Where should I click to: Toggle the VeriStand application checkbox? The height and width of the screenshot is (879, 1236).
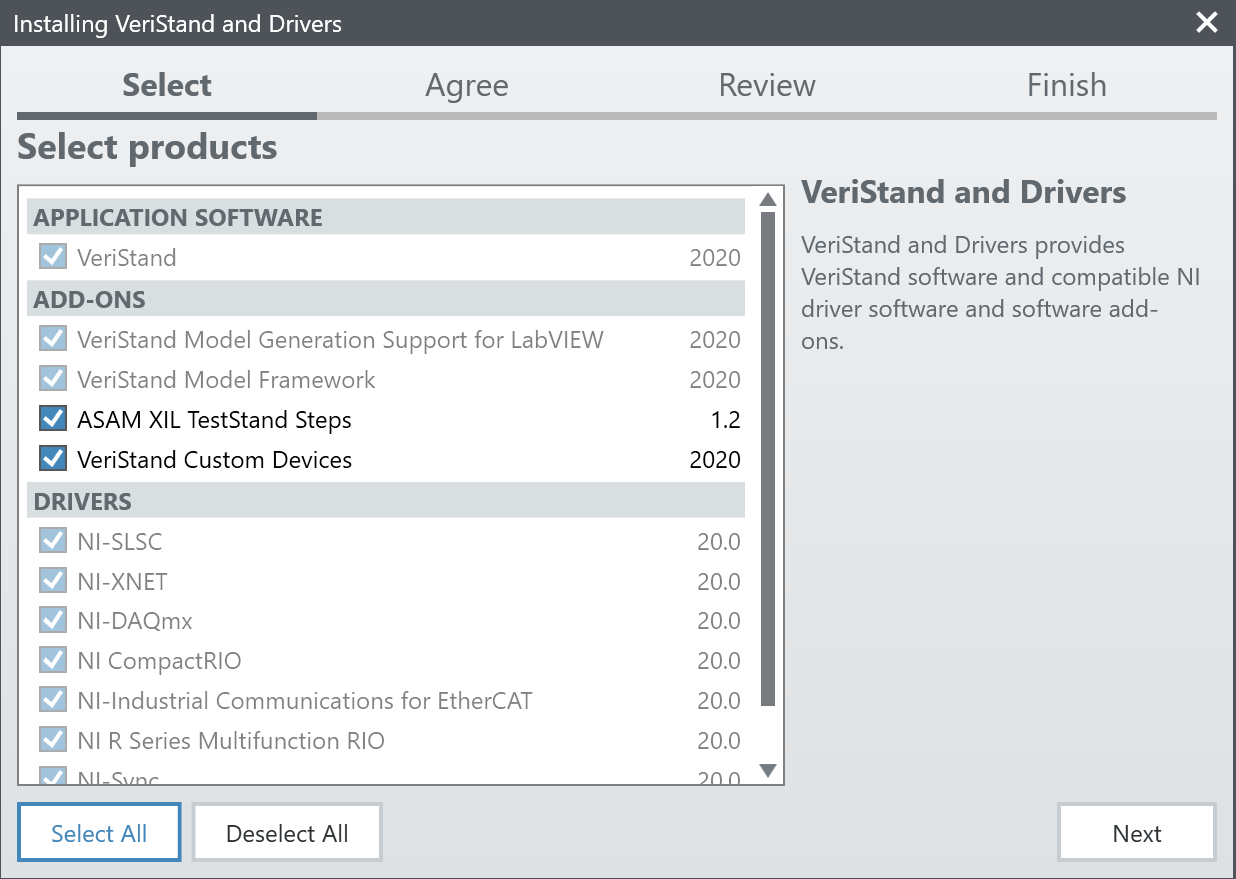(x=53, y=257)
